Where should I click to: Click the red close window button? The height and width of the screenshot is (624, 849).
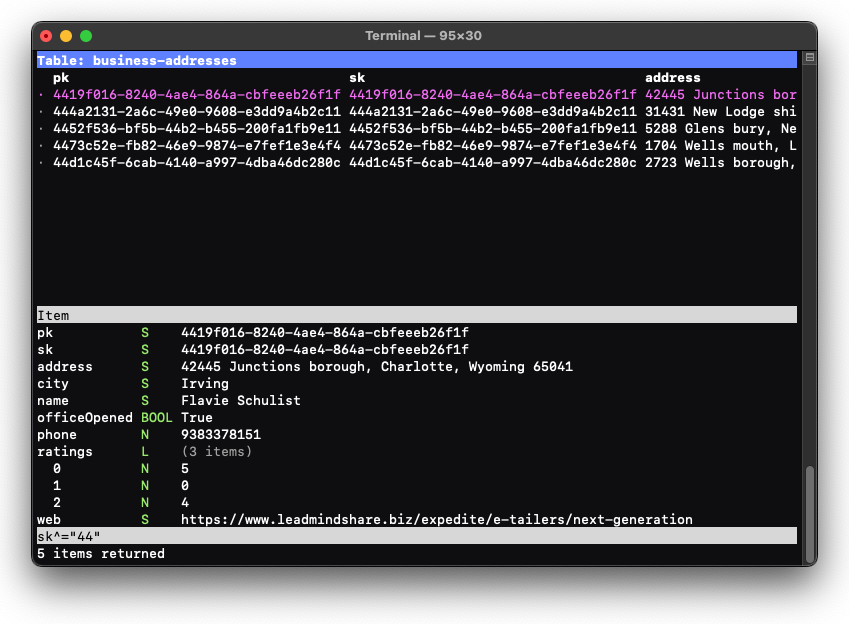click(46, 35)
